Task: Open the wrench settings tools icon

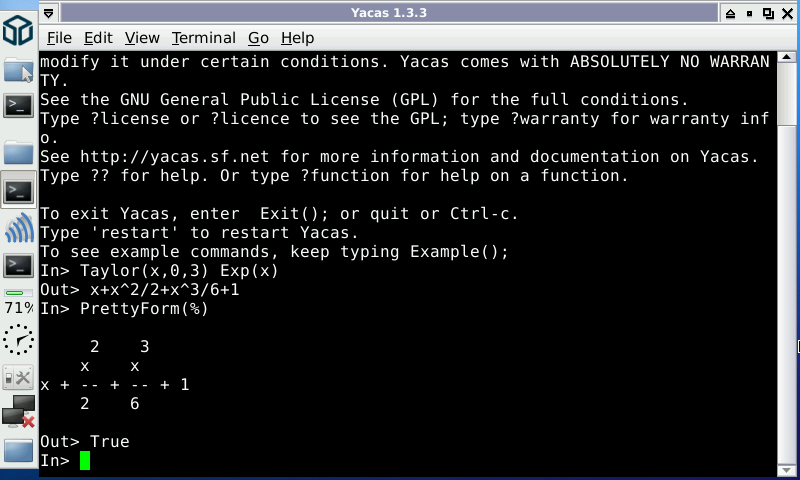Action: click(18, 377)
